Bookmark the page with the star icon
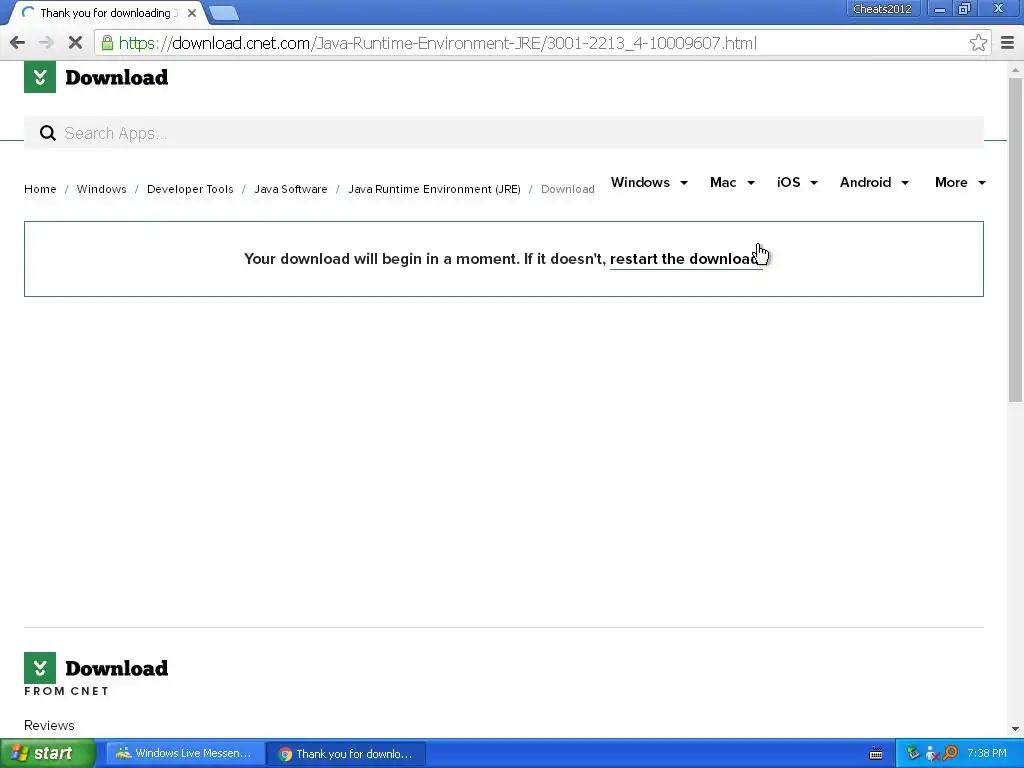Screen dimensions: 1024x768 click(978, 43)
